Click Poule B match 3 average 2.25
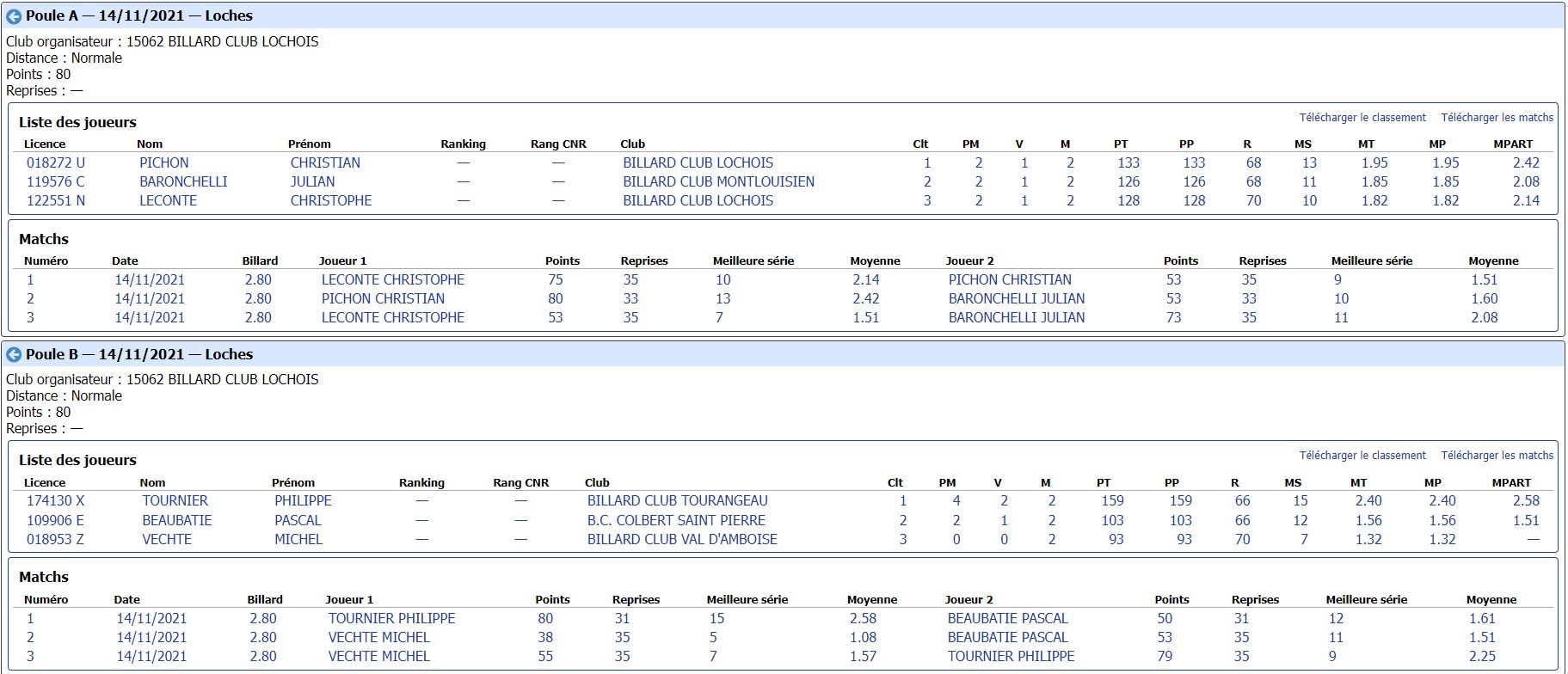The image size is (1568, 674). [1482, 657]
